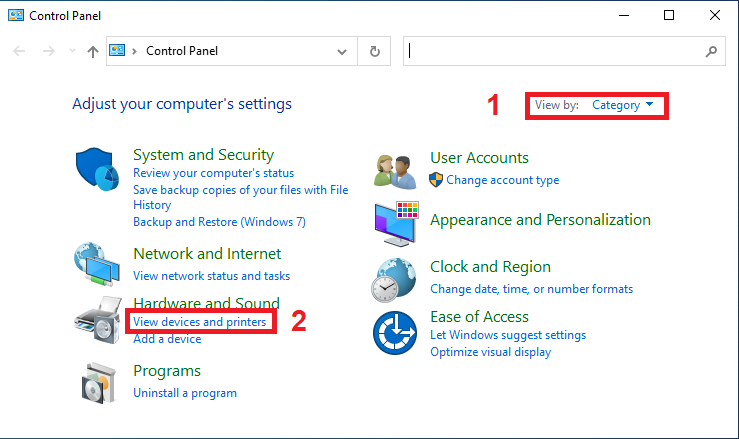Click Change date, time, or number formats
This screenshot has height=439, width=739.
pyautogui.click(x=531, y=289)
